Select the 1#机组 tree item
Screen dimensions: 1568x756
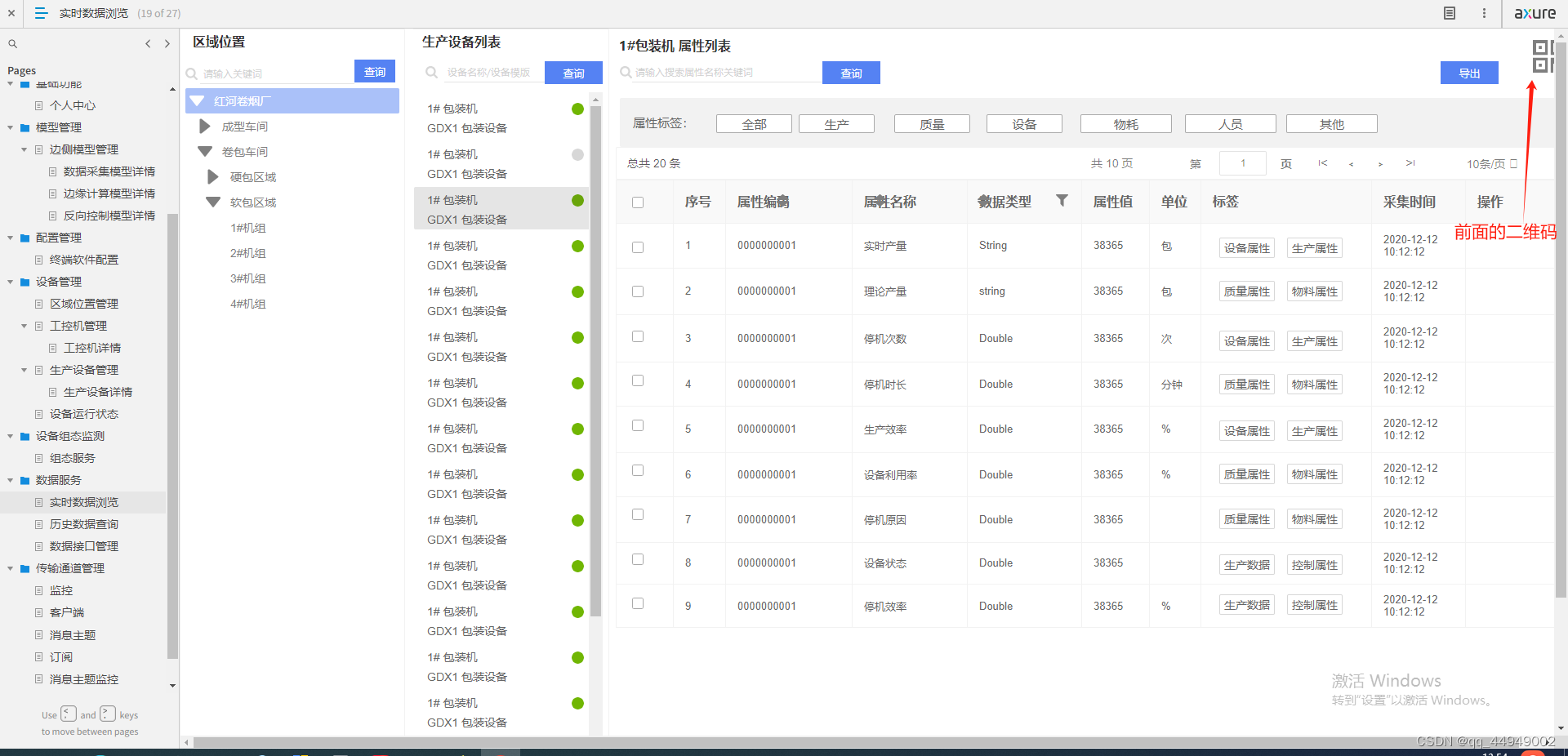[x=248, y=228]
